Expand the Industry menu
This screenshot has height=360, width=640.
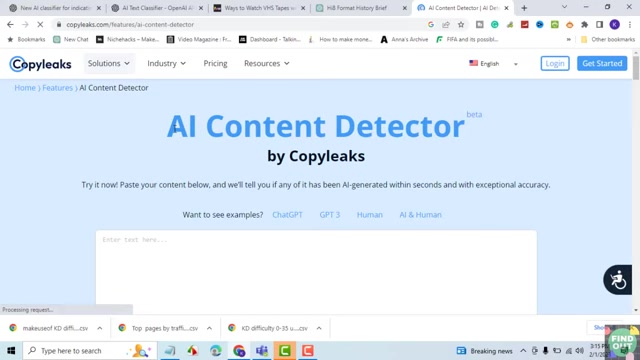point(167,63)
